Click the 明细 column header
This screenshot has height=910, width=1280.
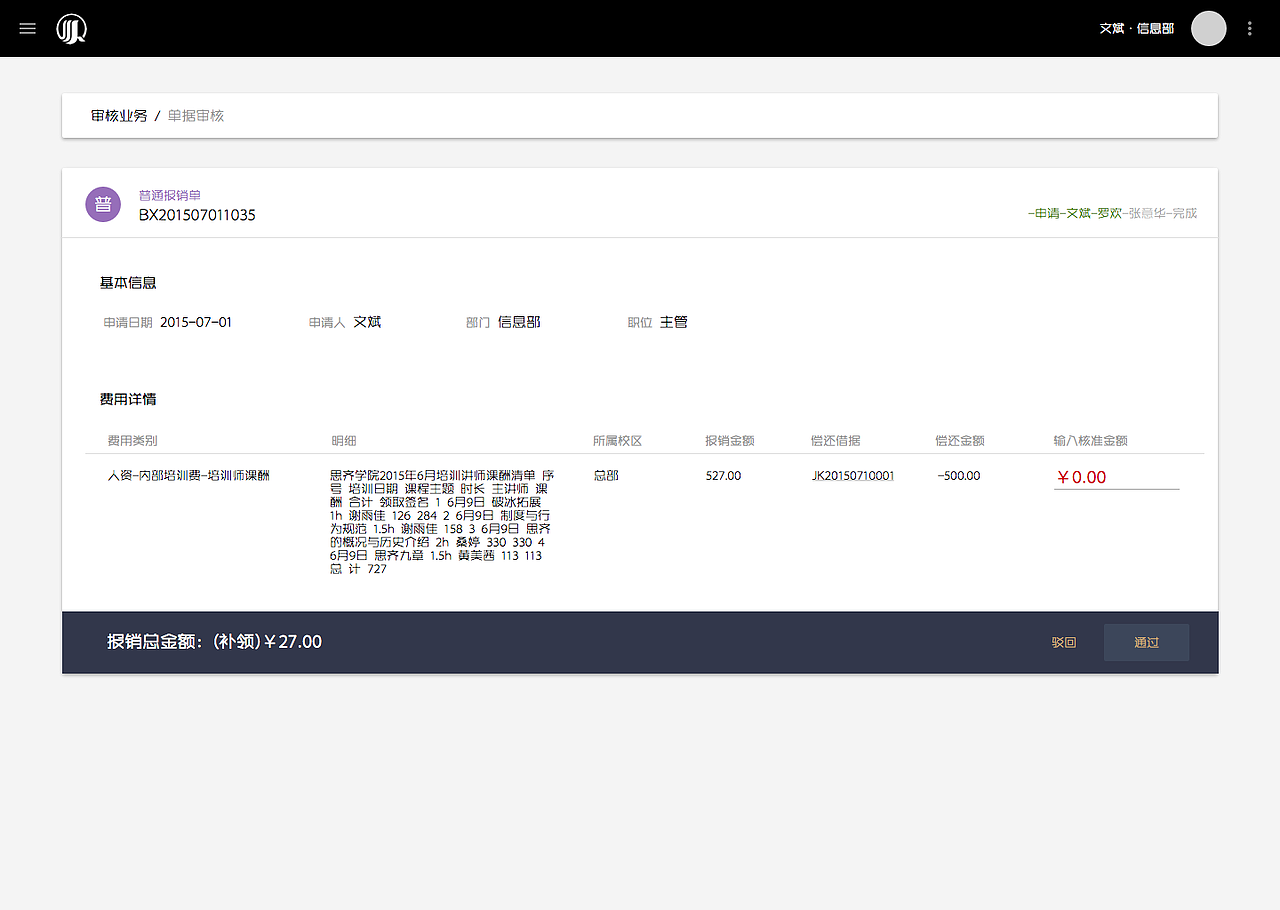343,441
